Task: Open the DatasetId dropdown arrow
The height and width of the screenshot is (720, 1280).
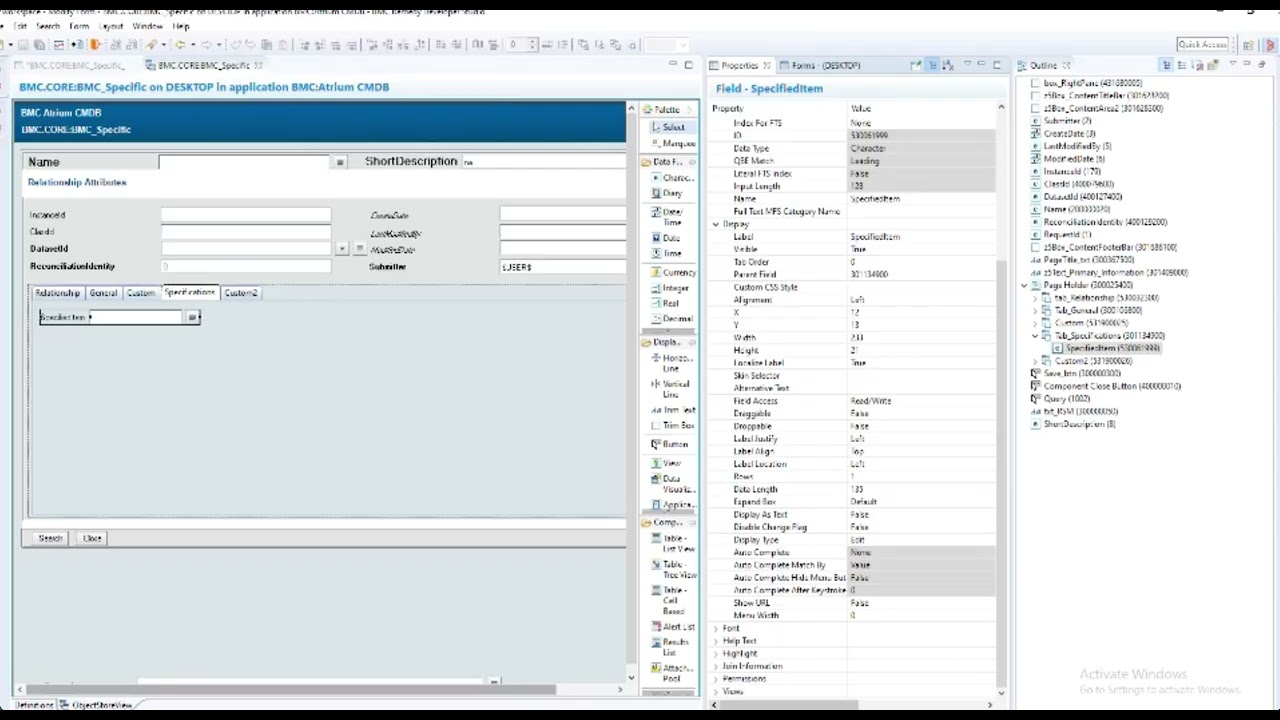Action: pos(342,249)
